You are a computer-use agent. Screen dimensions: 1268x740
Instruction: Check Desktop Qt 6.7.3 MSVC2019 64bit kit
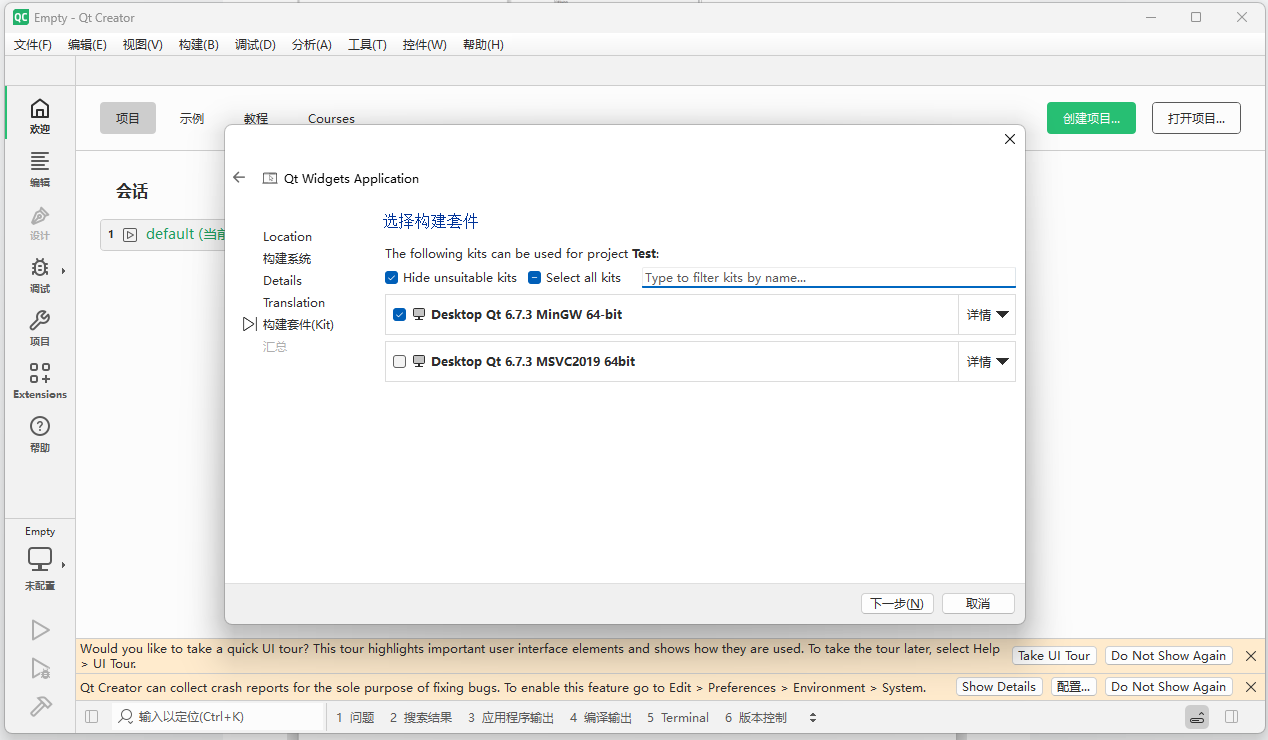[400, 361]
